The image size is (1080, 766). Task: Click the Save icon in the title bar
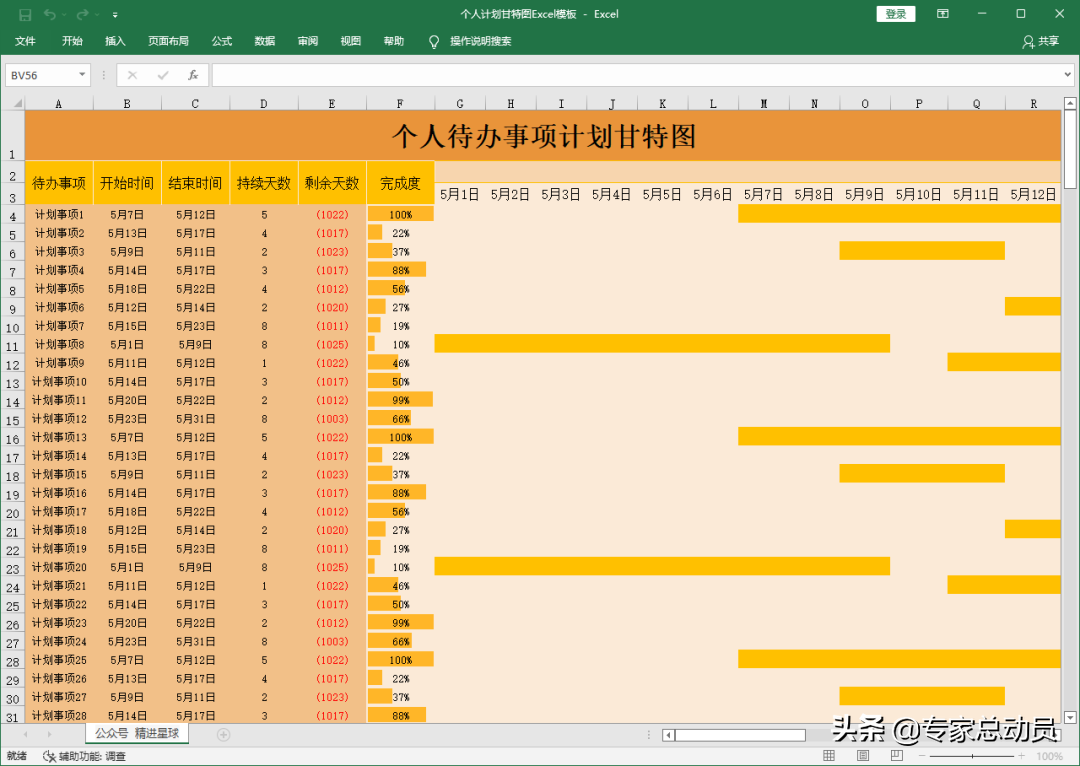[x=25, y=14]
